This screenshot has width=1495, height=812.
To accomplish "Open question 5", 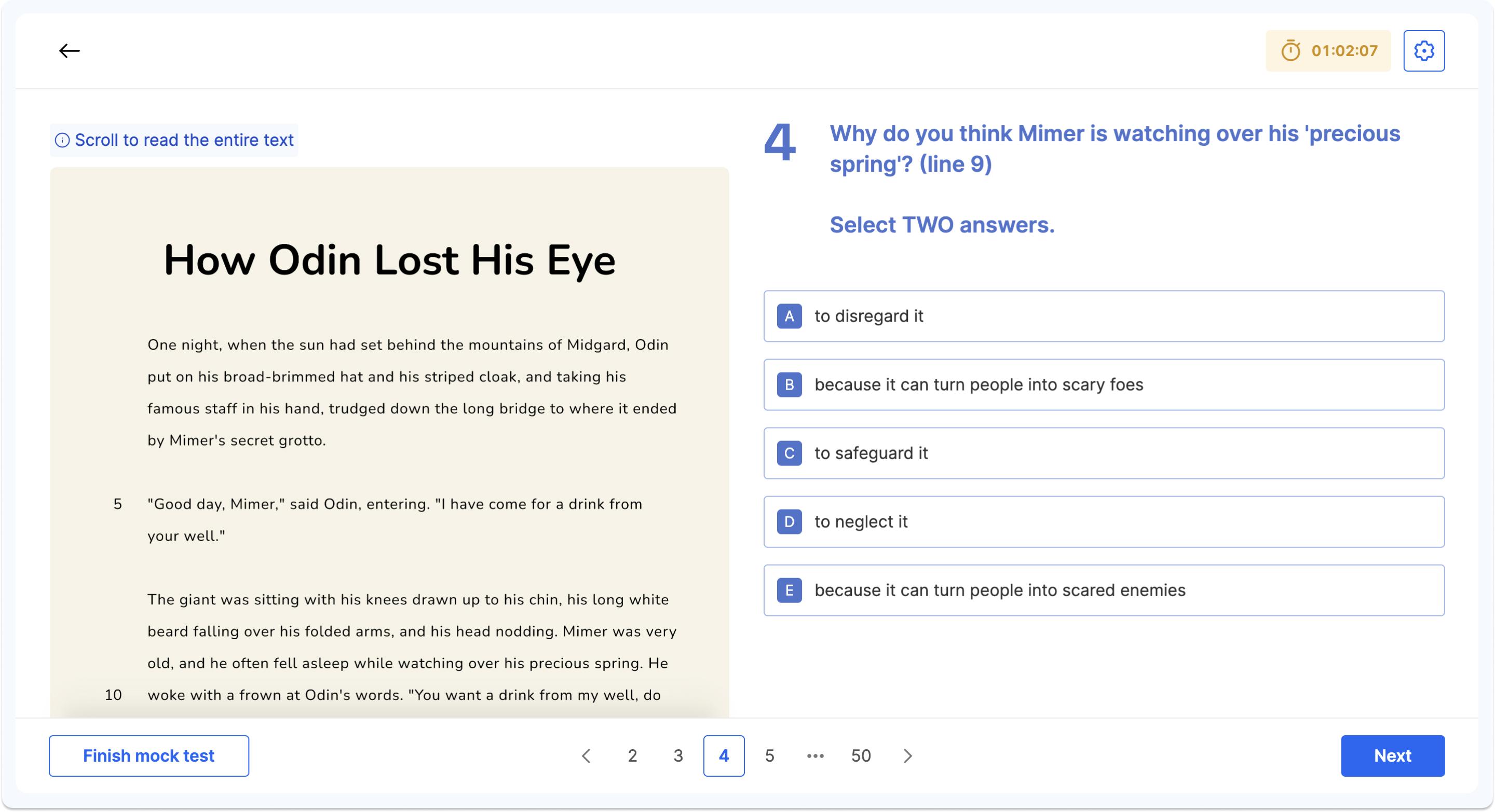I will click(x=770, y=756).
